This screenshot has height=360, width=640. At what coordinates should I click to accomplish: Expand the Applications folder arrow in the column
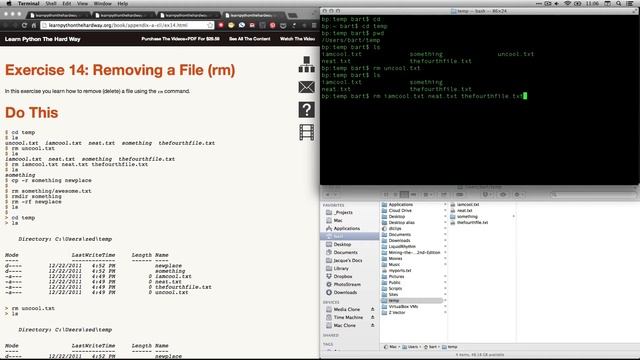[445, 204]
